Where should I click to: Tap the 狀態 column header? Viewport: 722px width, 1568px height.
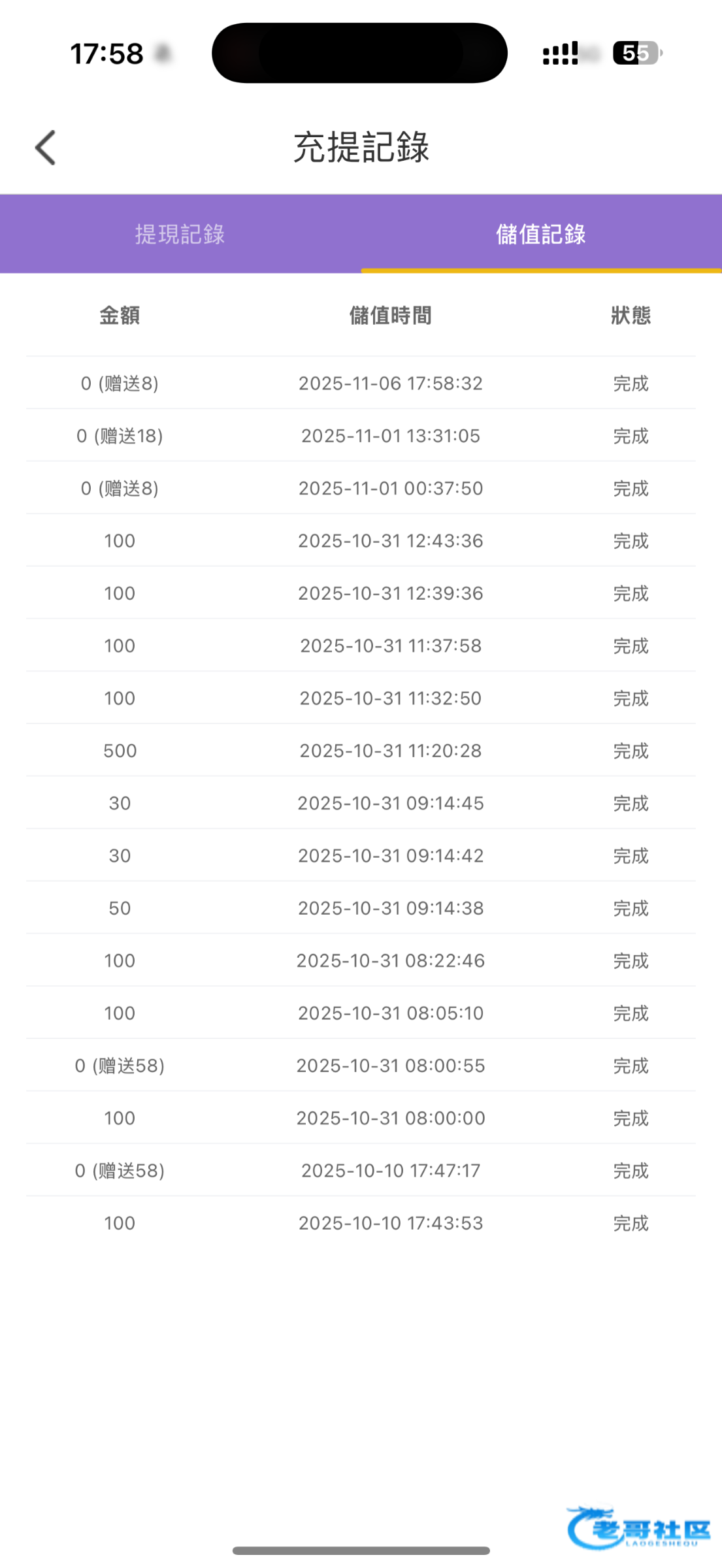pos(631,316)
